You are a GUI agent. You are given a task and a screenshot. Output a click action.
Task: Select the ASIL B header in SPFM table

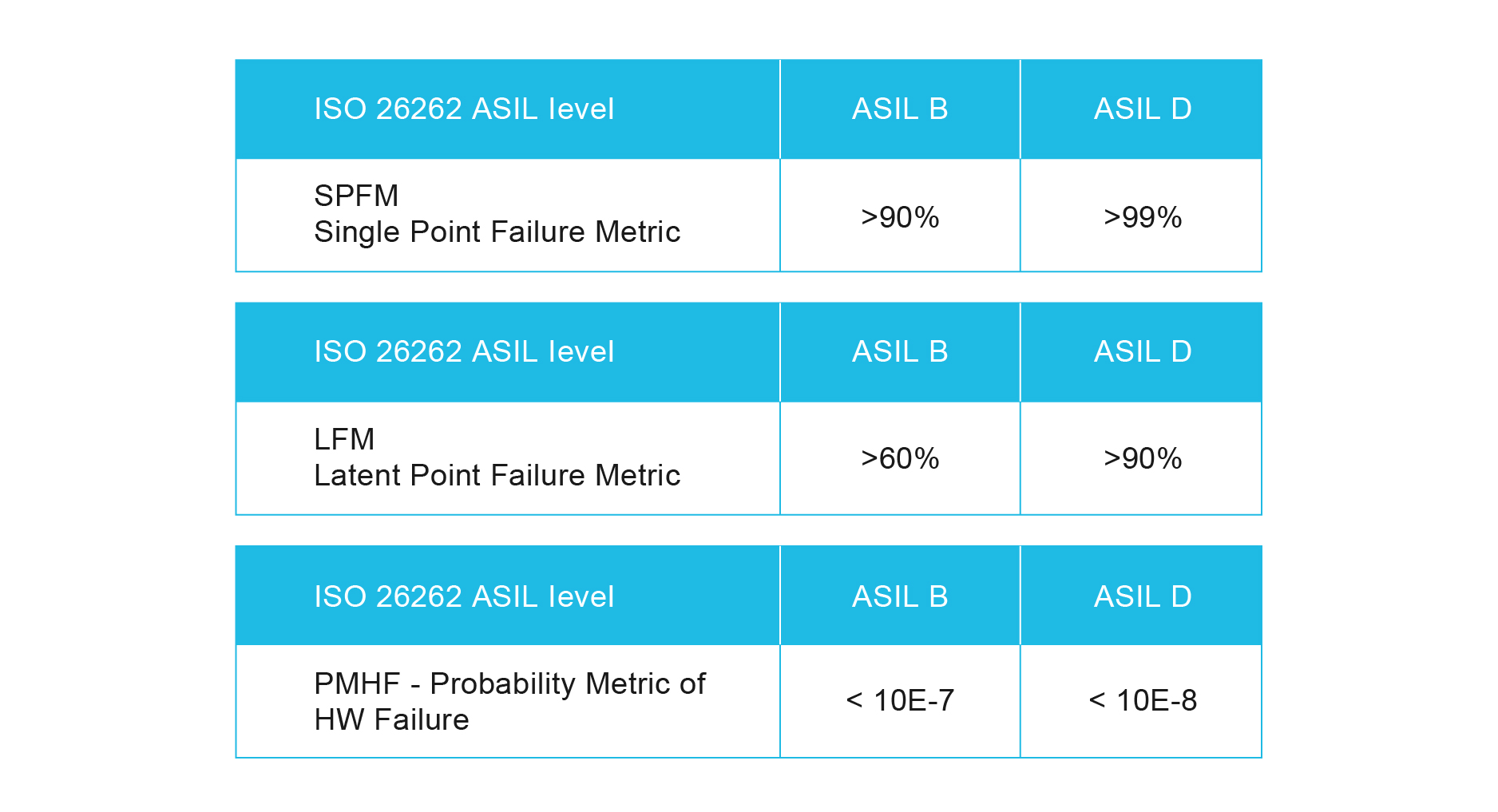coord(900,109)
